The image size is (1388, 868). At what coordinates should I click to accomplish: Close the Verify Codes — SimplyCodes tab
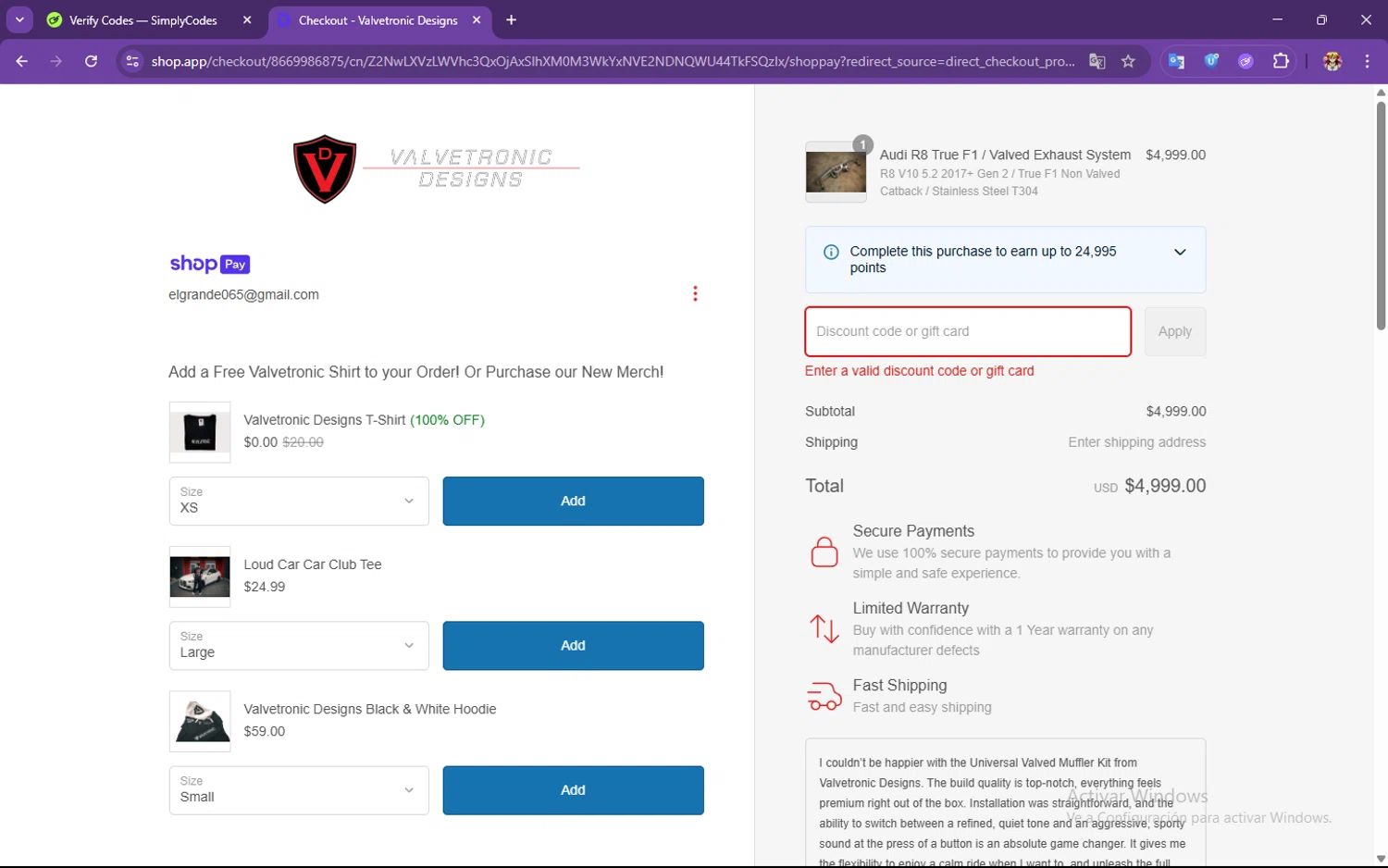(x=247, y=19)
